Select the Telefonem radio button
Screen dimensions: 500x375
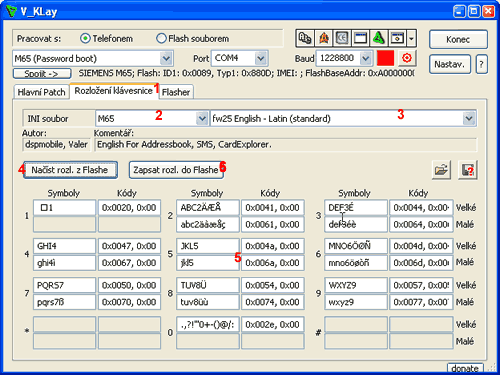[x=85, y=39]
